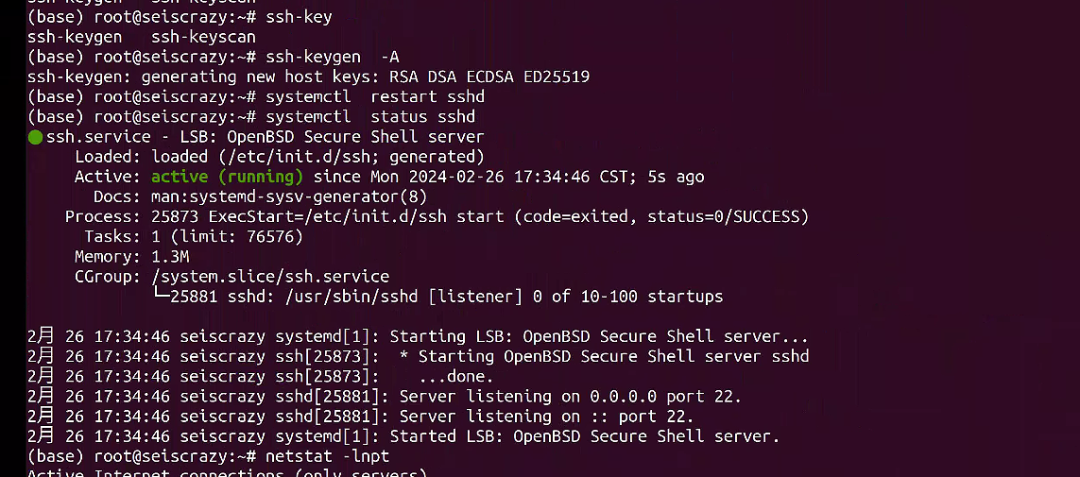
Task: Click the "Memory: 1.3M" value
Action: click(x=171, y=257)
